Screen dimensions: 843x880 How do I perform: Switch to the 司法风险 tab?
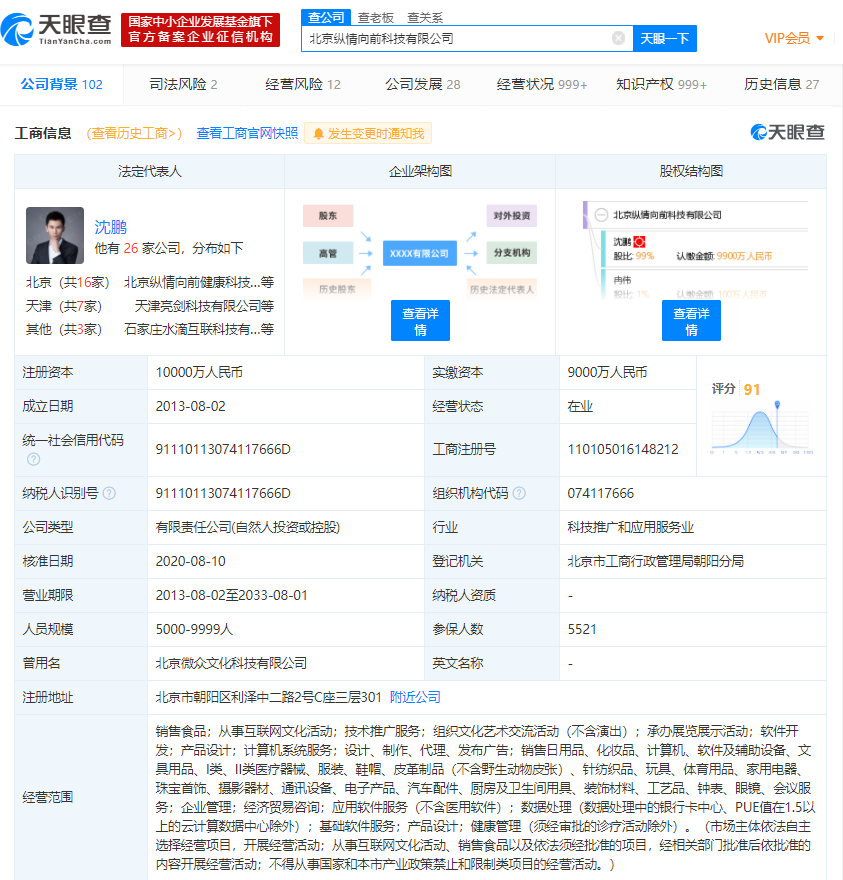(x=183, y=85)
